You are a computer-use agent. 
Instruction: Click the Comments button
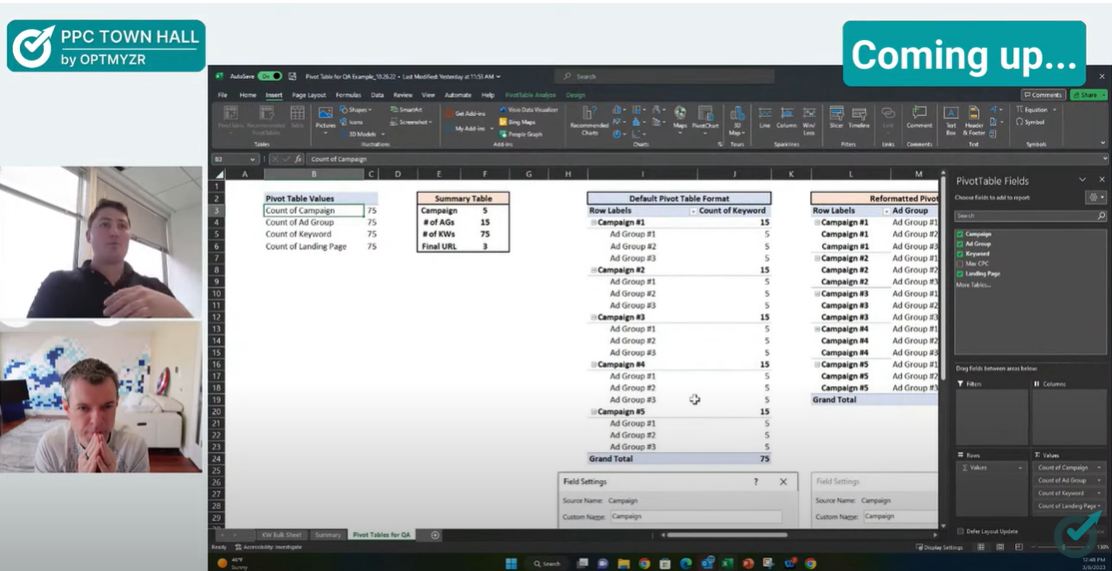1042,95
